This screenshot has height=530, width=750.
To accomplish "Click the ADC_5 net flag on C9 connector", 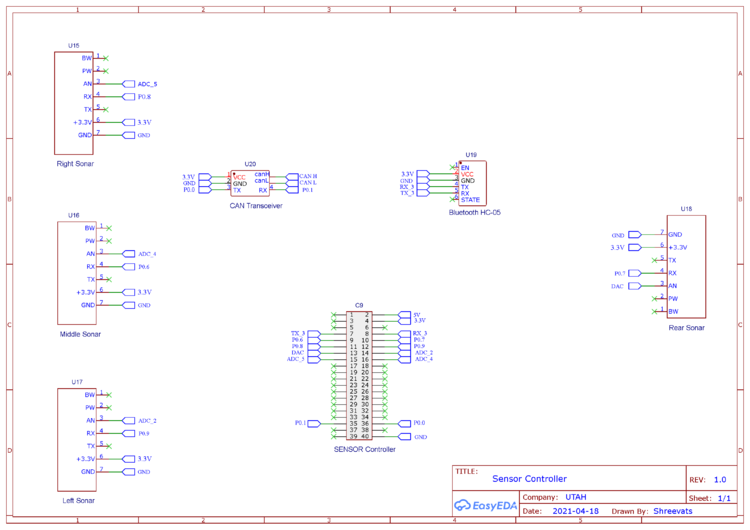I will 314,360.
